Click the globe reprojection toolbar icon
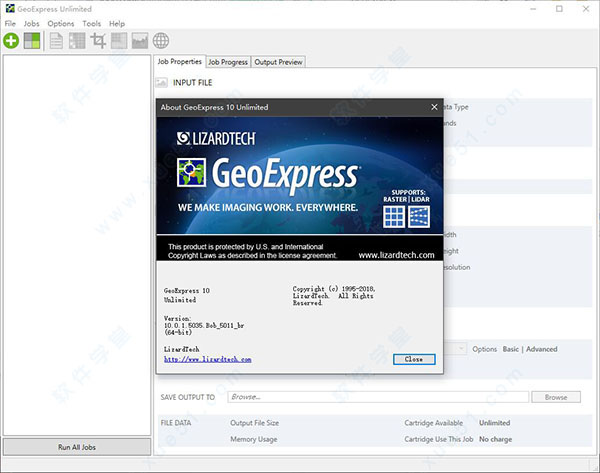The image size is (600, 473). (161, 40)
